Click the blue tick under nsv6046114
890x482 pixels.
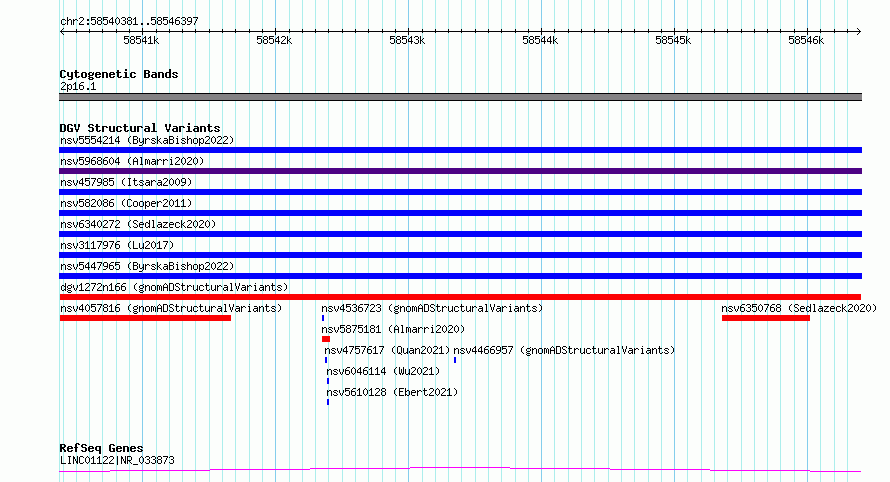coord(328,381)
